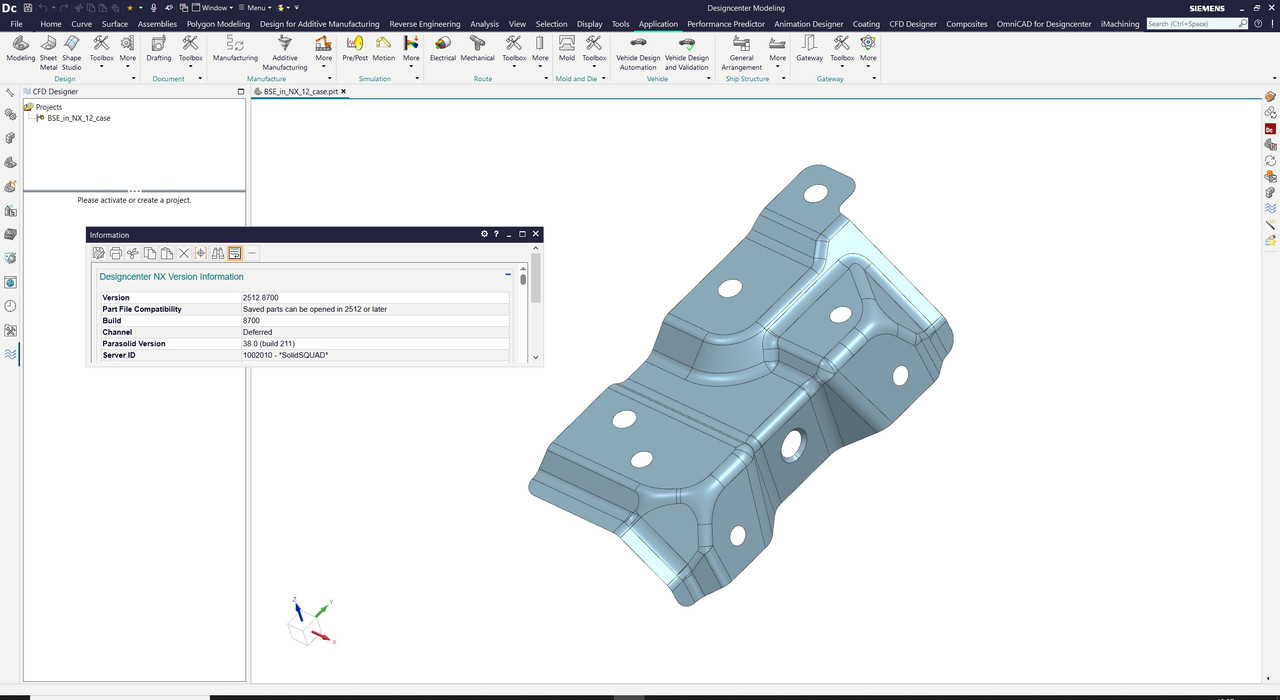Launch Additive Manufacturing application

[285, 52]
